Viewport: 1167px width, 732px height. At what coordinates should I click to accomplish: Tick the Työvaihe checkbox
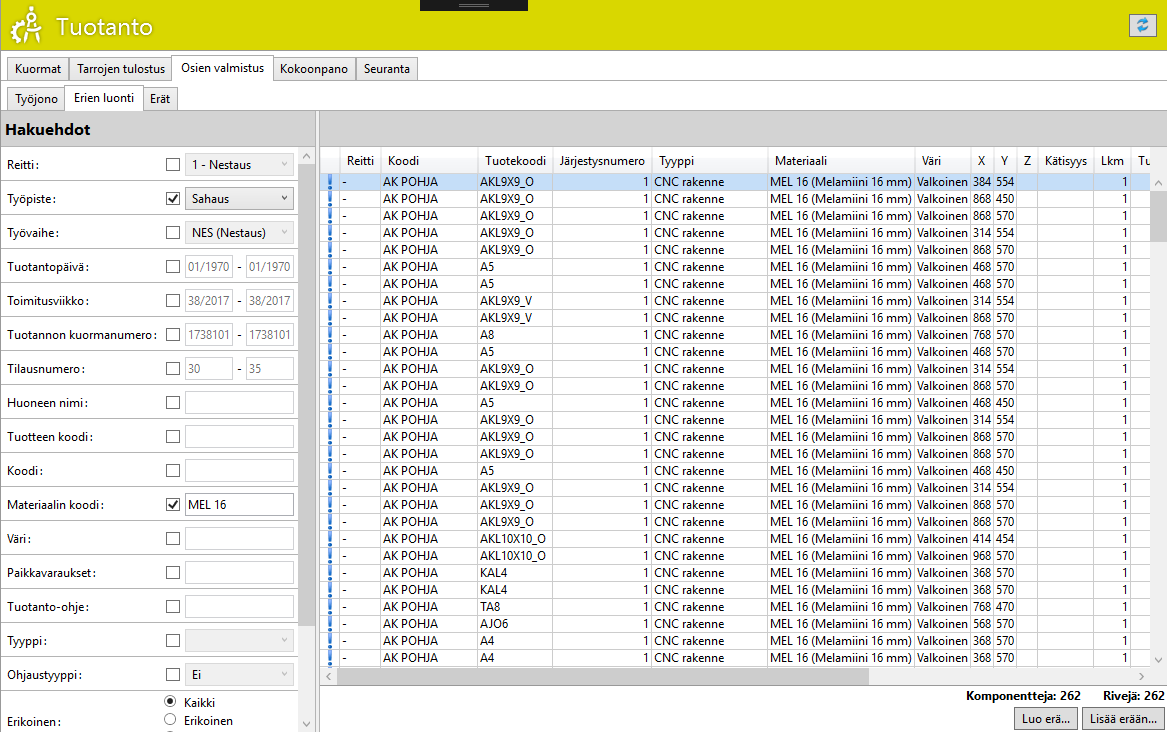(x=173, y=233)
